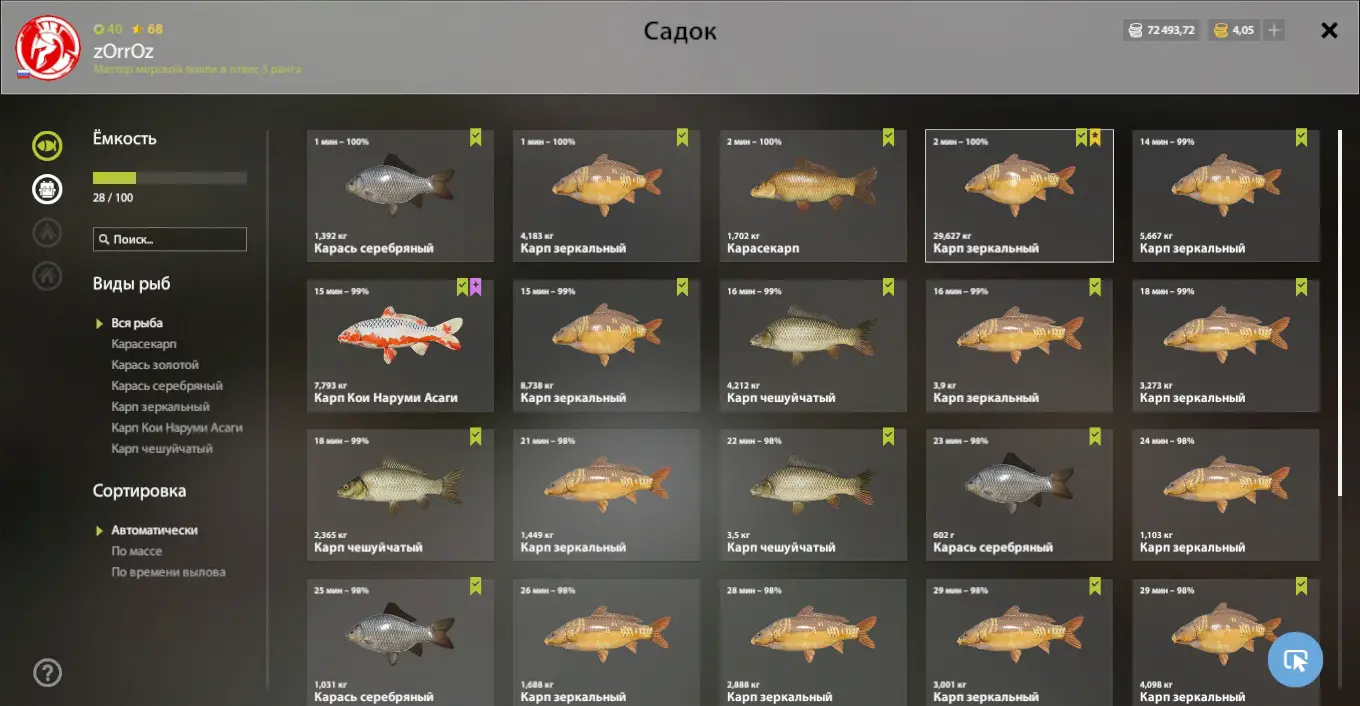
Task: Filter fish list by Карп зеркальный
Action: [x=160, y=407]
